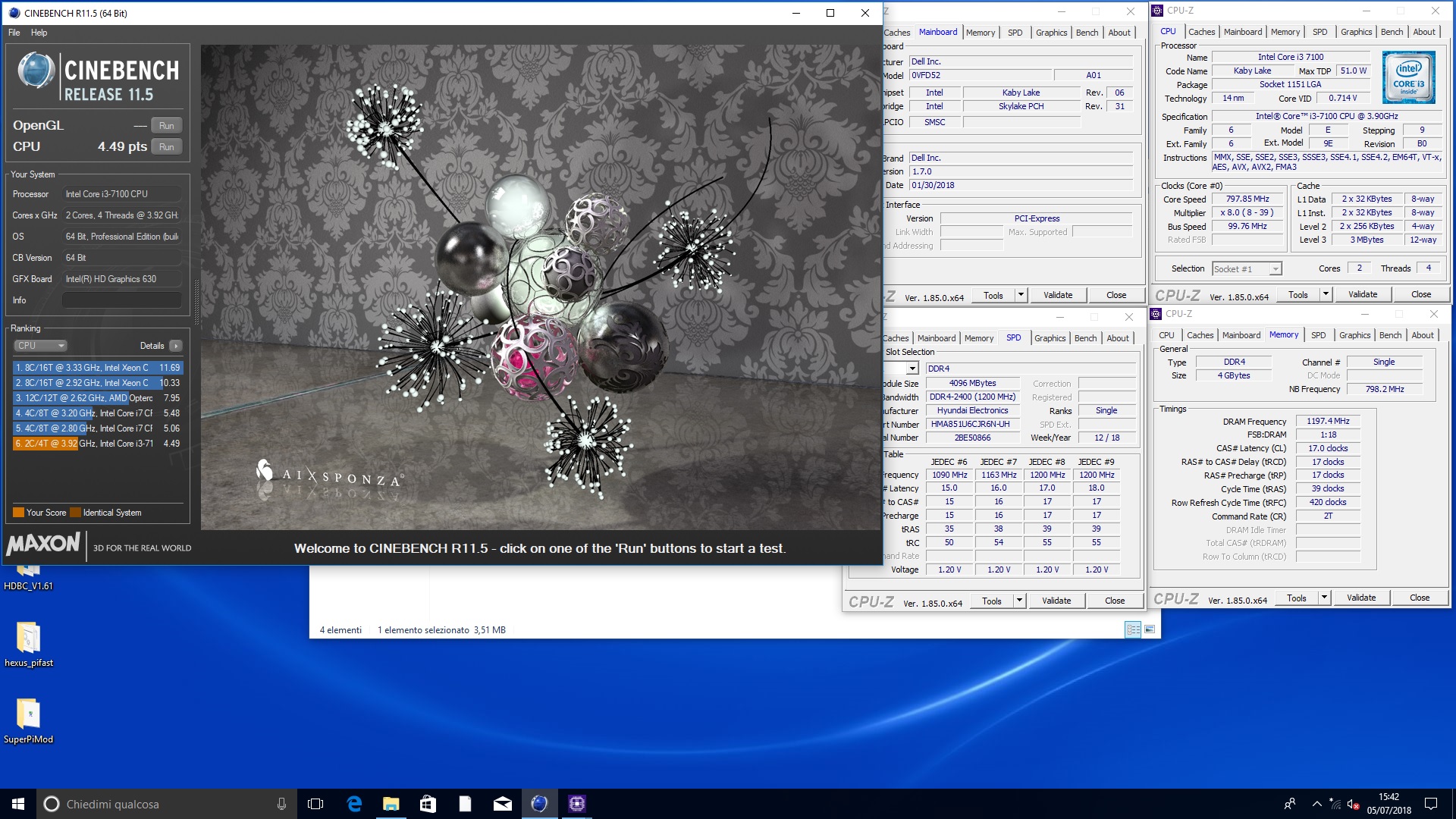Open About tab in top-right CPU-Z window
The width and height of the screenshot is (1456, 819).
[x=1423, y=32]
